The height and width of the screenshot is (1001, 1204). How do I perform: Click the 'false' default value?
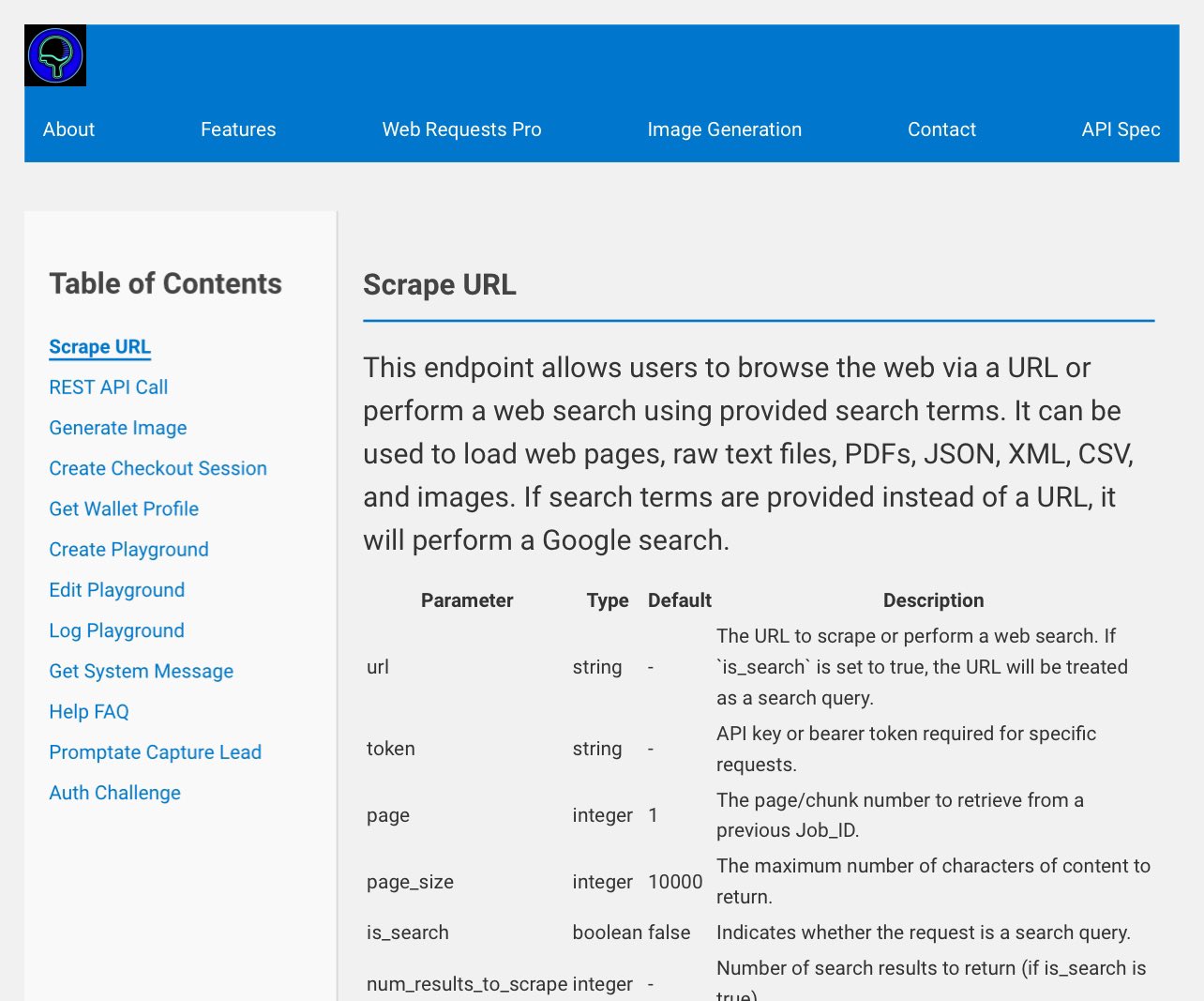tap(670, 933)
